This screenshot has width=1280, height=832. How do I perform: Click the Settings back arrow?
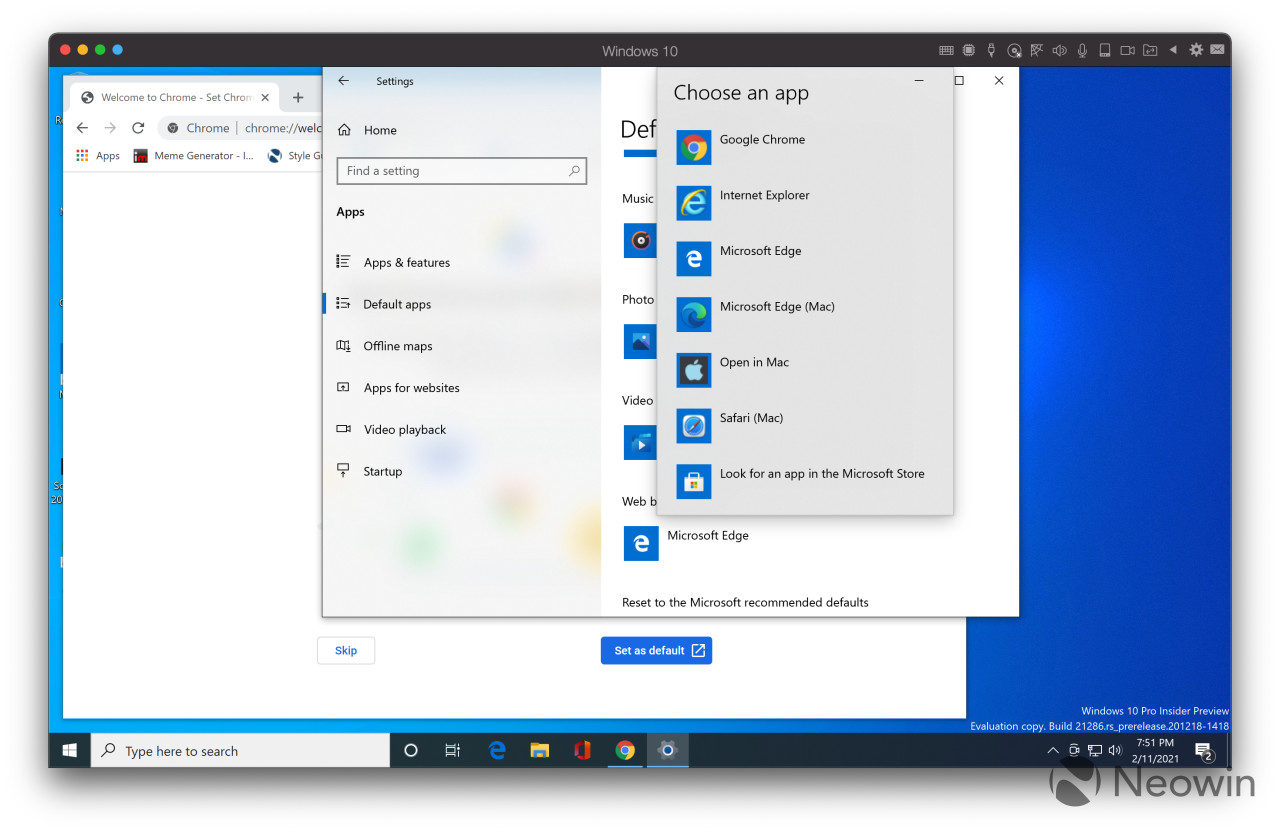tap(344, 81)
